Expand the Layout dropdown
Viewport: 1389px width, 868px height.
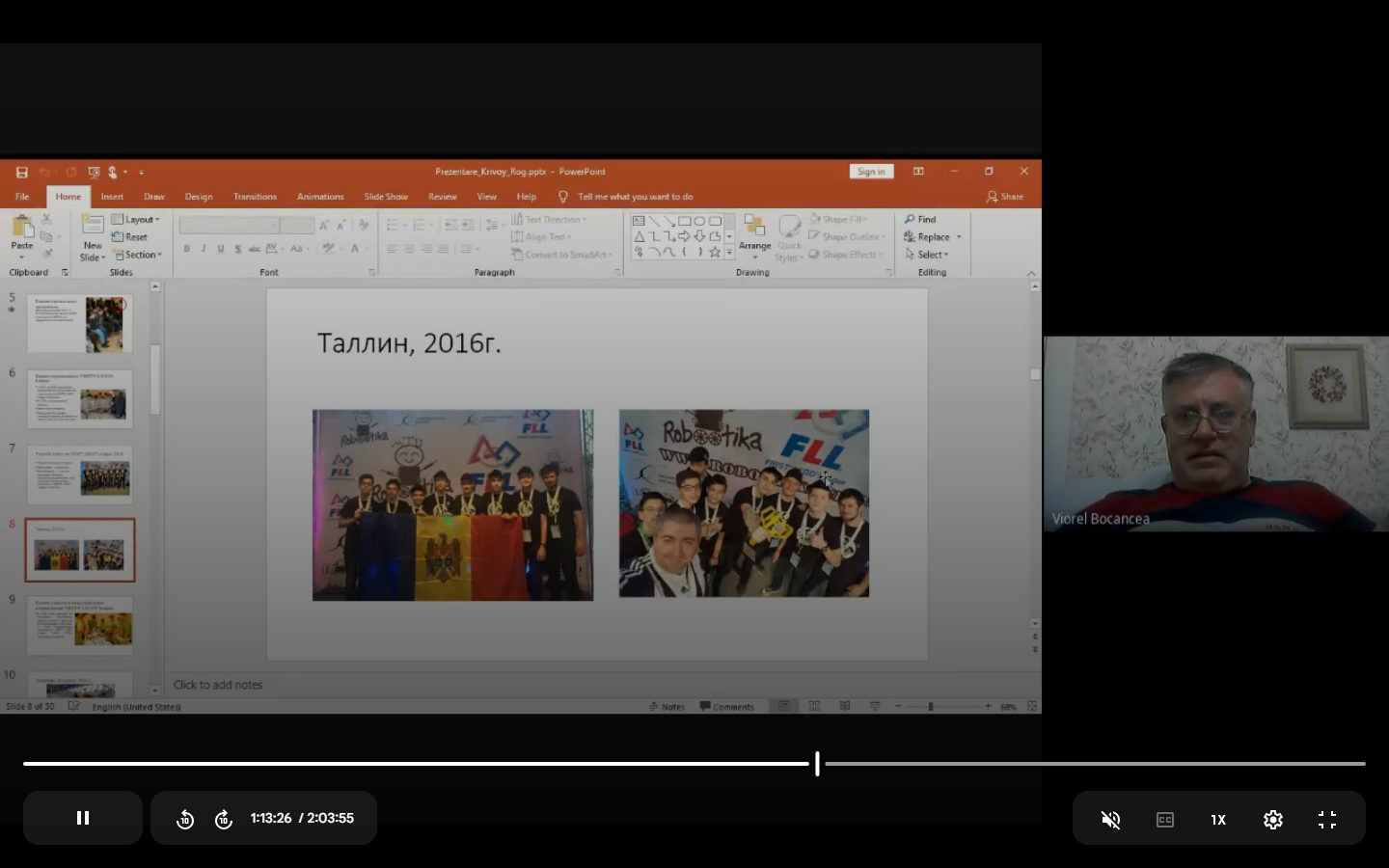point(136,220)
